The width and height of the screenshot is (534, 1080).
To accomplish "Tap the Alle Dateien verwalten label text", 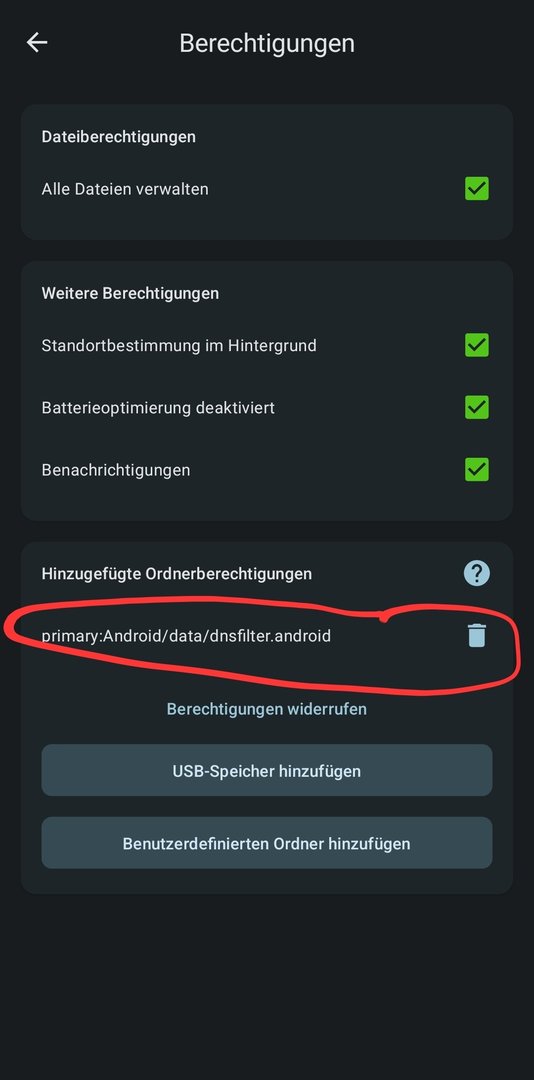I will point(125,189).
